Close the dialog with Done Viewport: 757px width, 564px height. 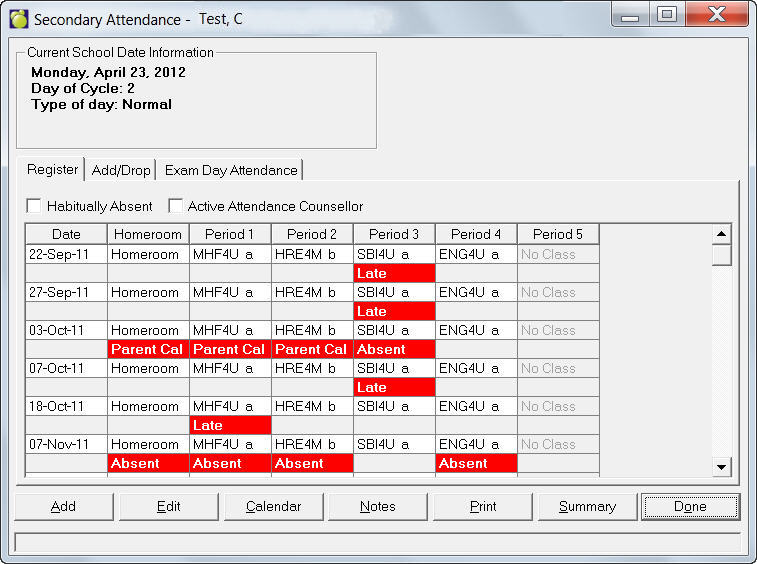(690, 506)
